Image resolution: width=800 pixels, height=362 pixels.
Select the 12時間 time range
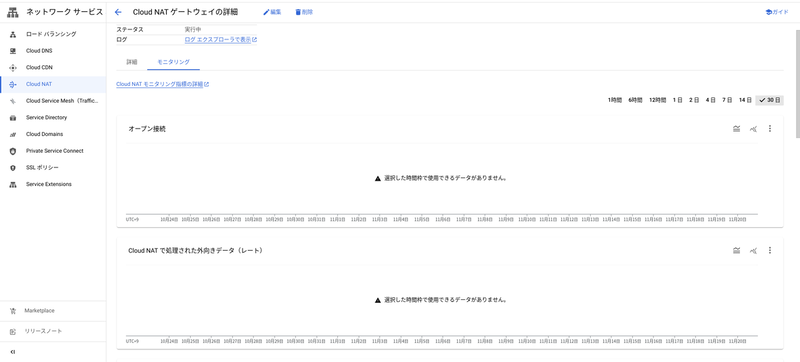657,100
